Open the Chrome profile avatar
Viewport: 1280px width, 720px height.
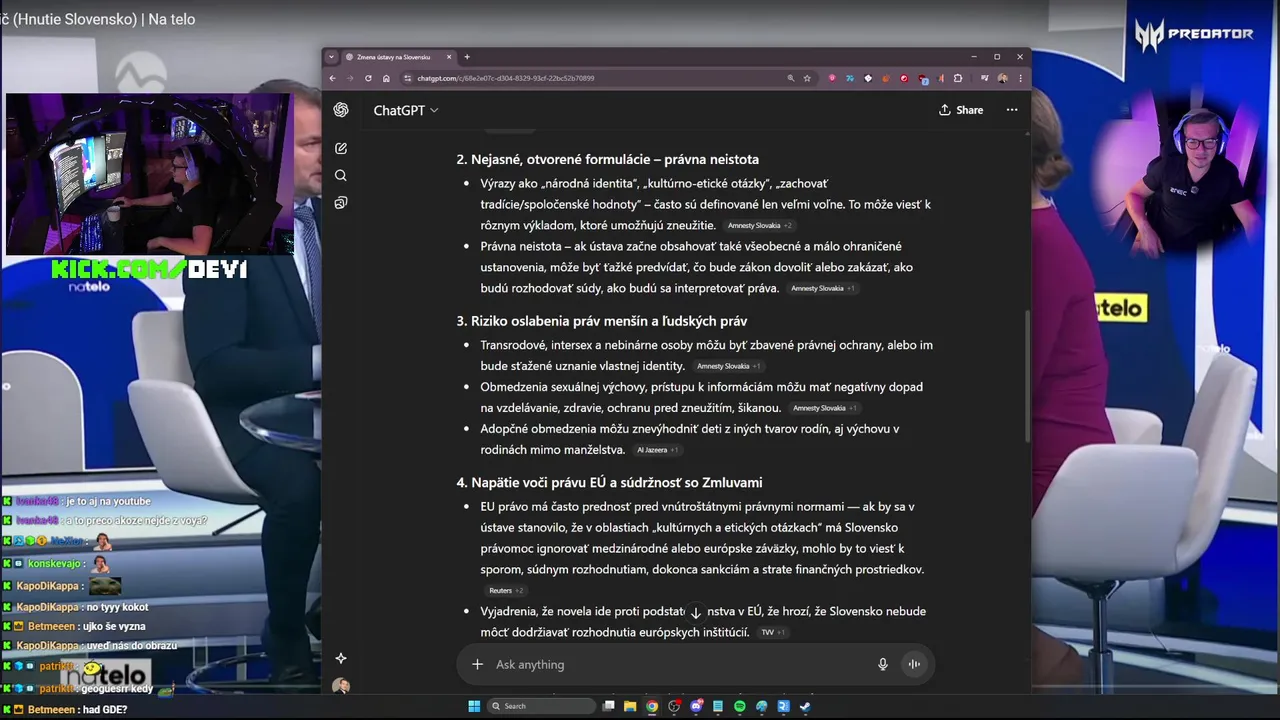[1003, 78]
